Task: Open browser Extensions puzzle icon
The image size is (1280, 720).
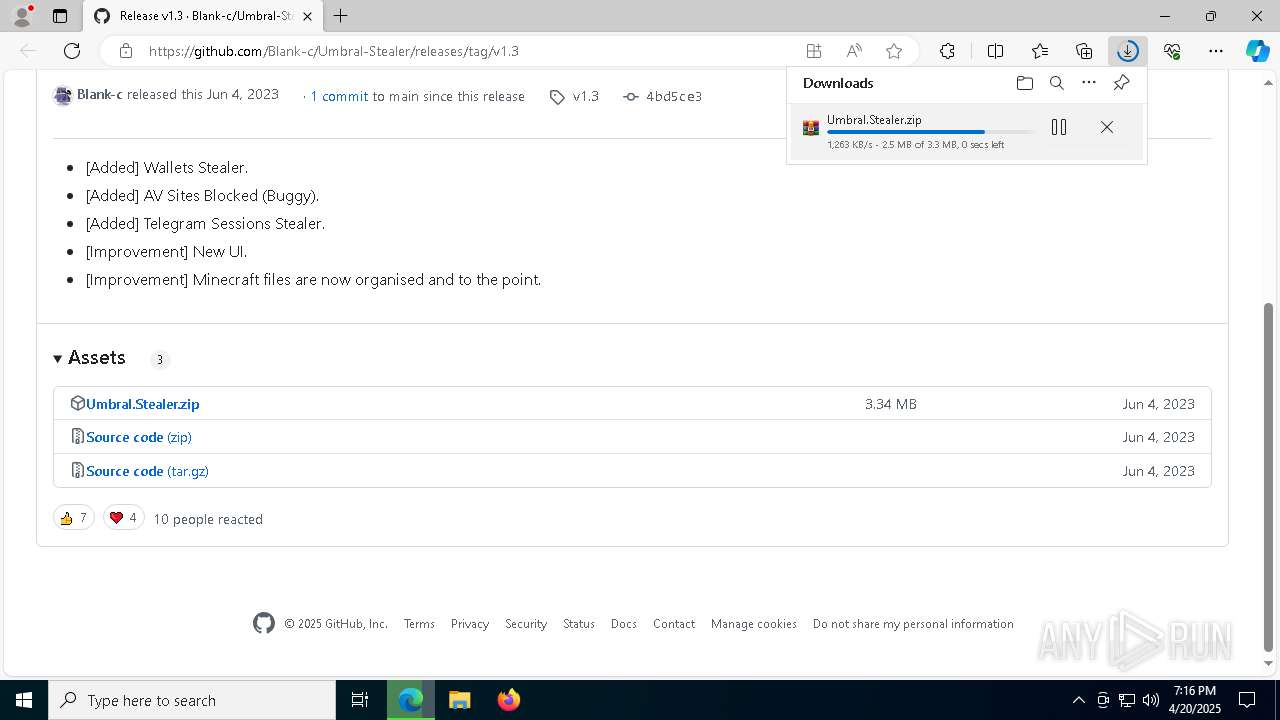Action: pos(947,51)
